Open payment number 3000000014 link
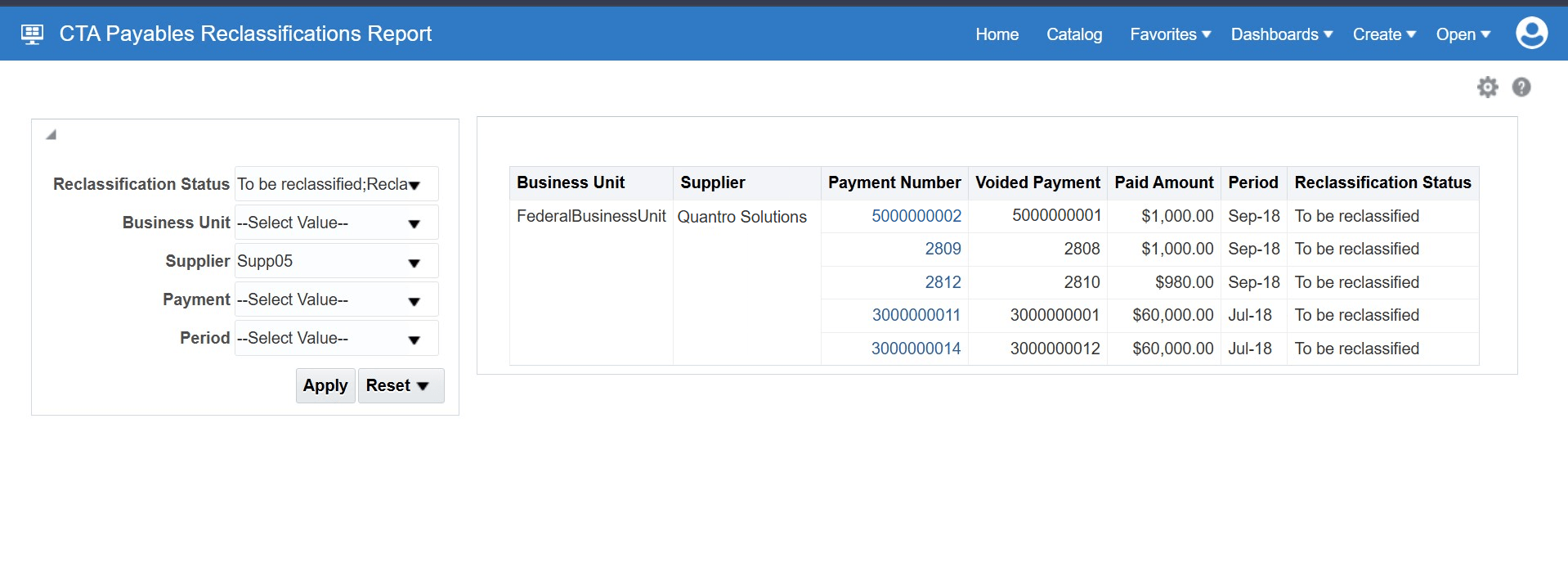 click(916, 349)
